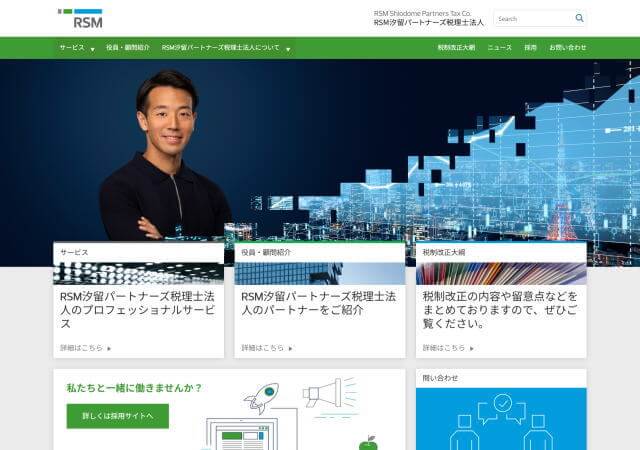The height and width of the screenshot is (450, 640).
Task: Open RSM汐留パートナーズ税理士法人について menu item
Action: (x=220, y=47)
